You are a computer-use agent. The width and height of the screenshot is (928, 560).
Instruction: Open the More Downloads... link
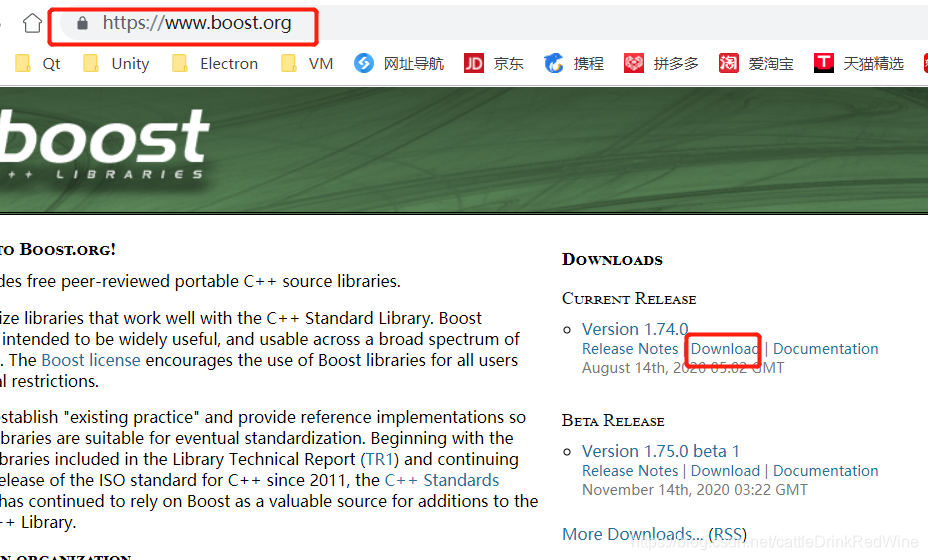point(633,534)
